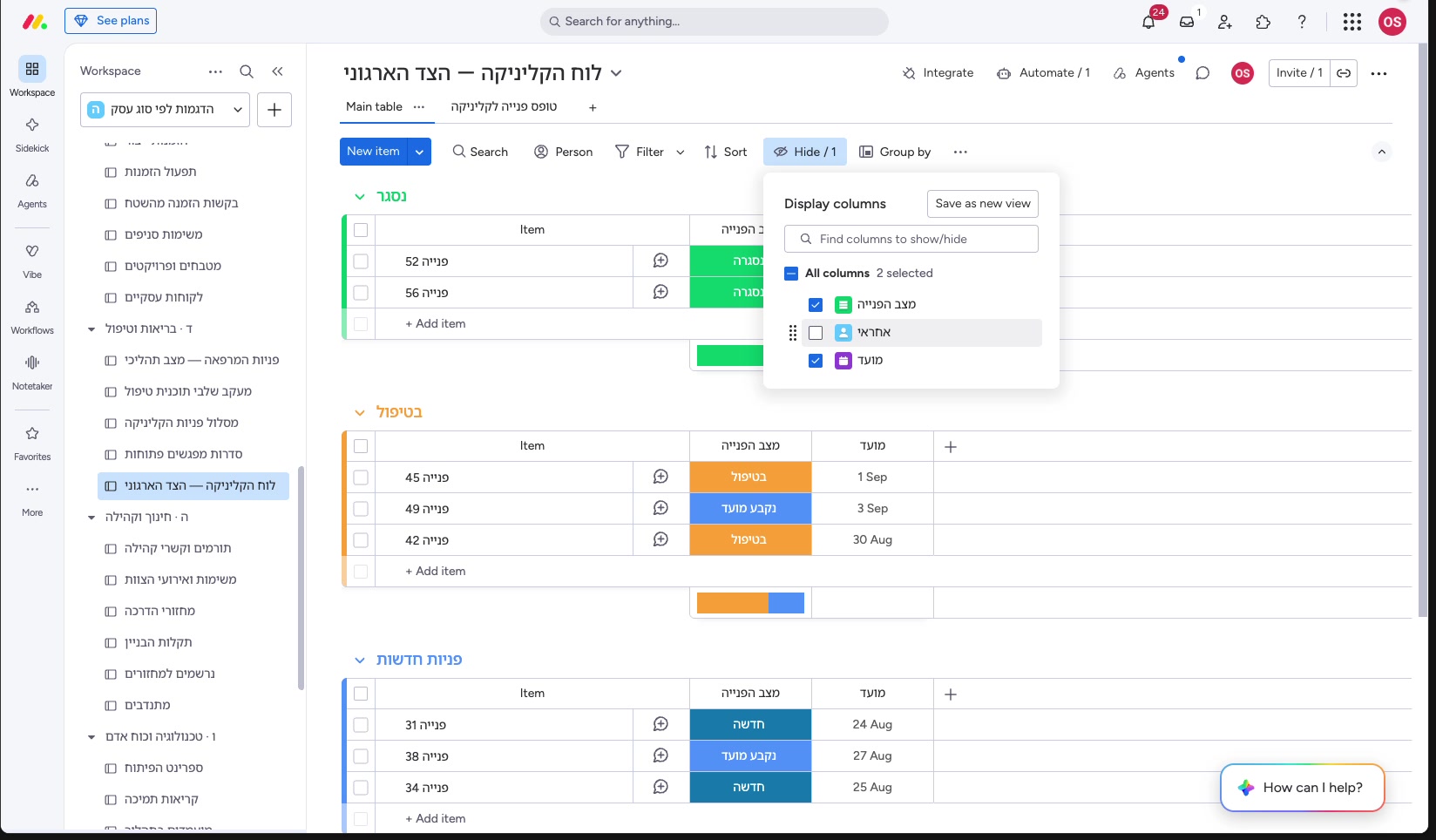Open the Sort toolbar option
This screenshot has height=840, width=1436.
[x=726, y=152]
